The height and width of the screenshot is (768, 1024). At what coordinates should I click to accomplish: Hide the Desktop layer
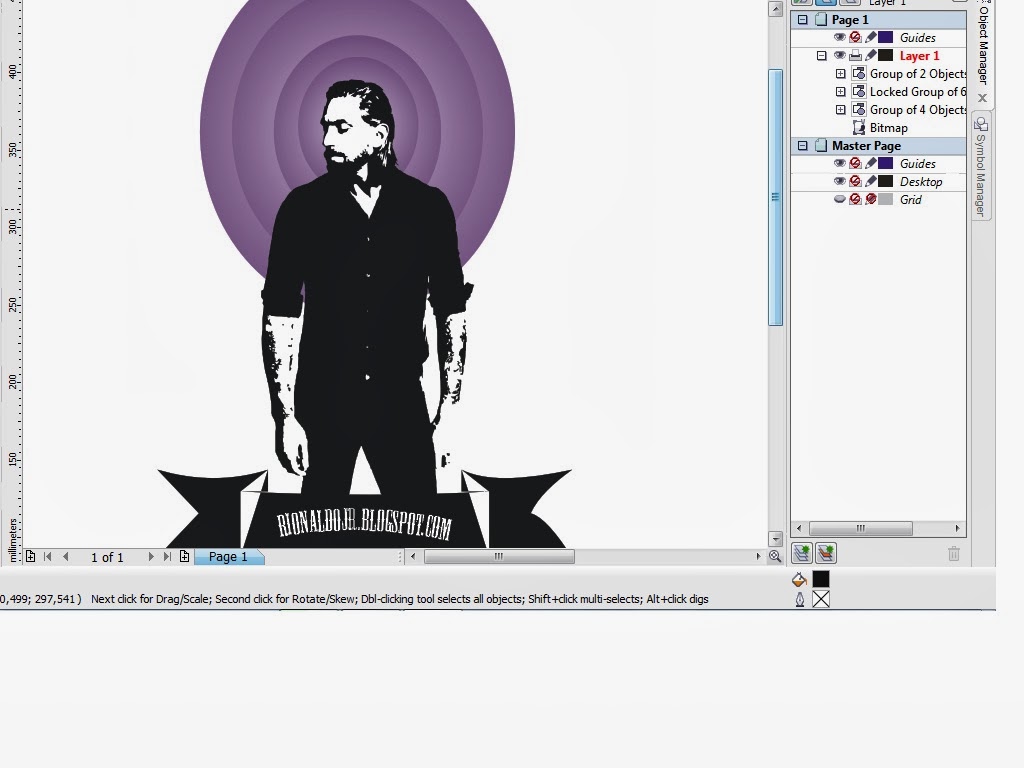[840, 181]
